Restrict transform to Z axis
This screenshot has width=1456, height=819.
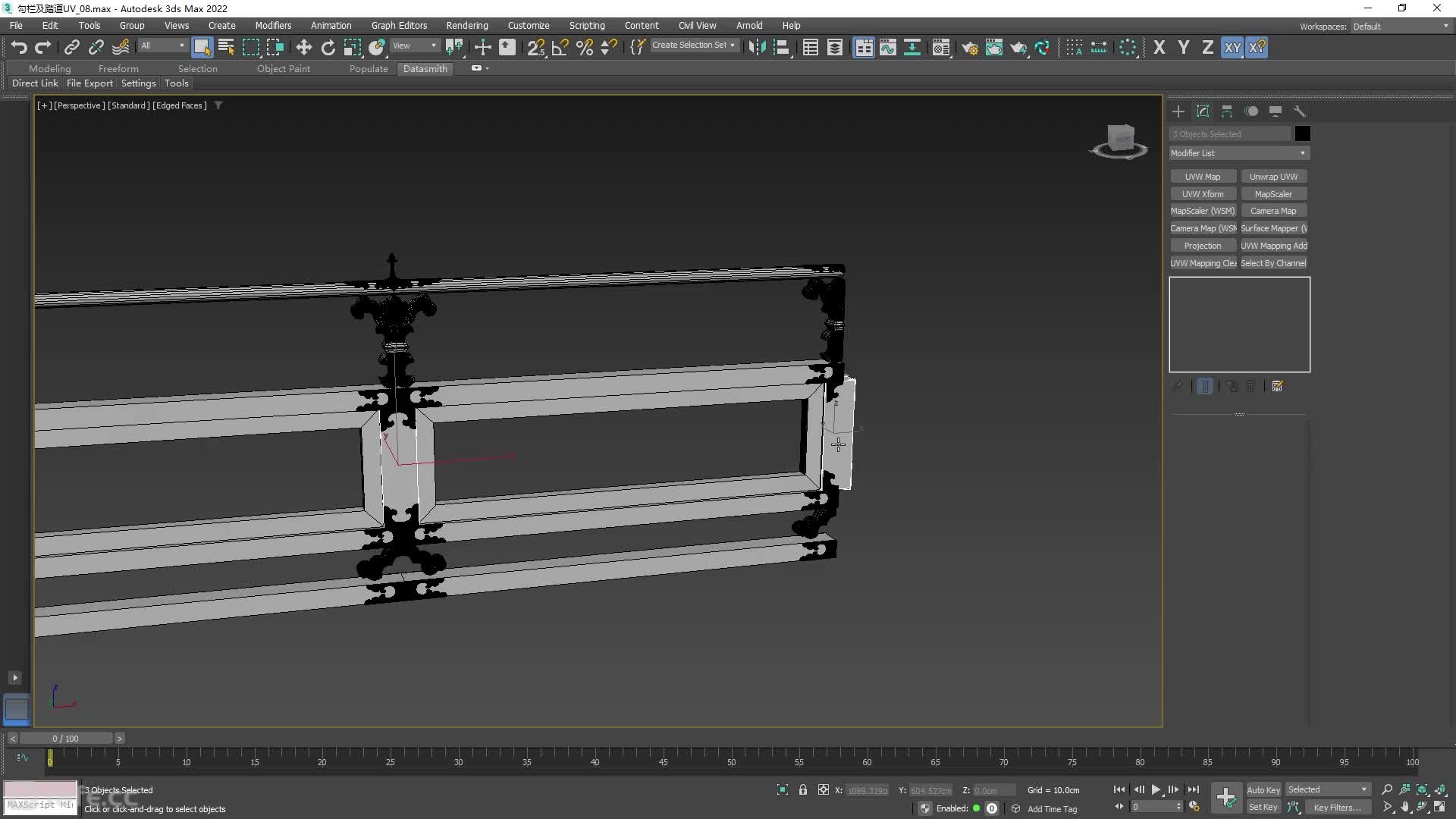[1207, 47]
